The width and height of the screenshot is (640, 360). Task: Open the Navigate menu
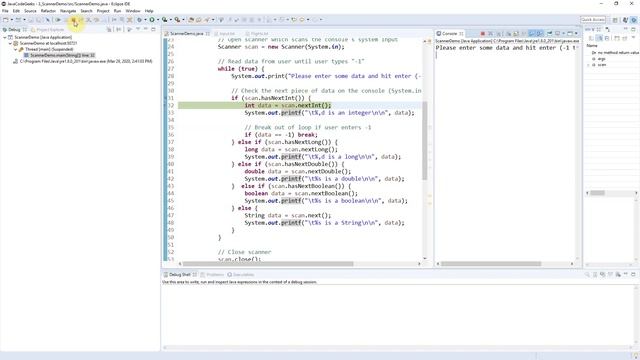[68, 11]
